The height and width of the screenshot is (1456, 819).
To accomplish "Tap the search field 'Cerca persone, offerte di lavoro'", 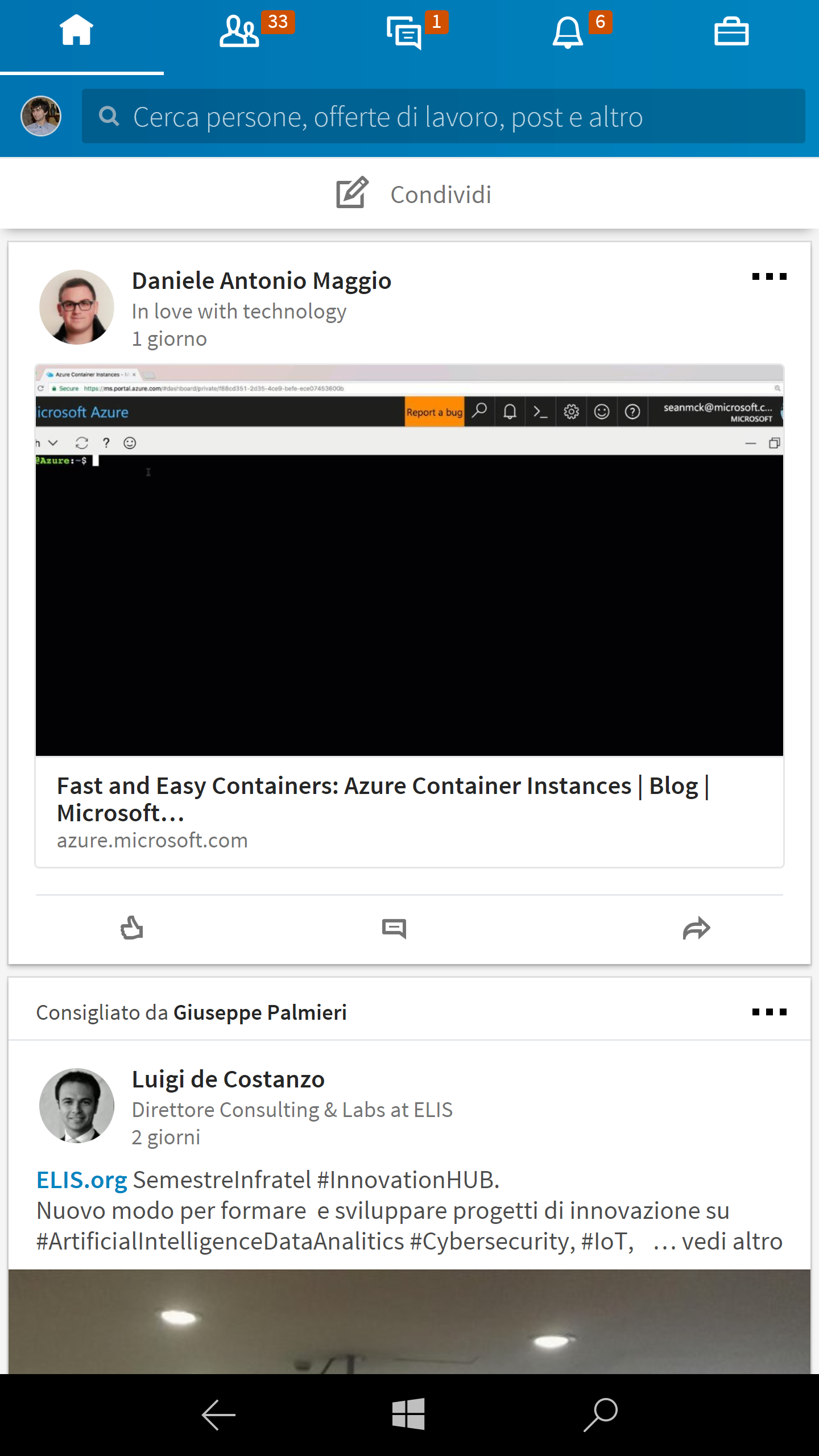I will coord(444,116).
